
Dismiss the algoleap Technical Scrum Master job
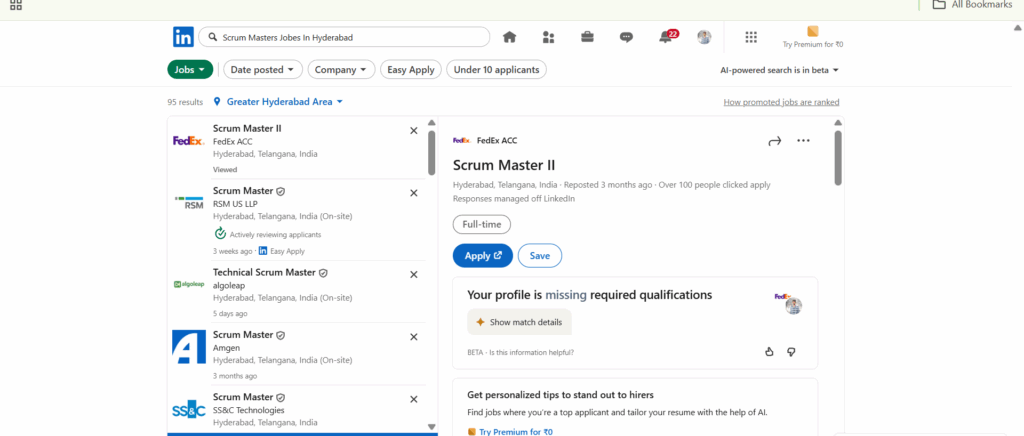pyautogui.click(x=413, y=274)
